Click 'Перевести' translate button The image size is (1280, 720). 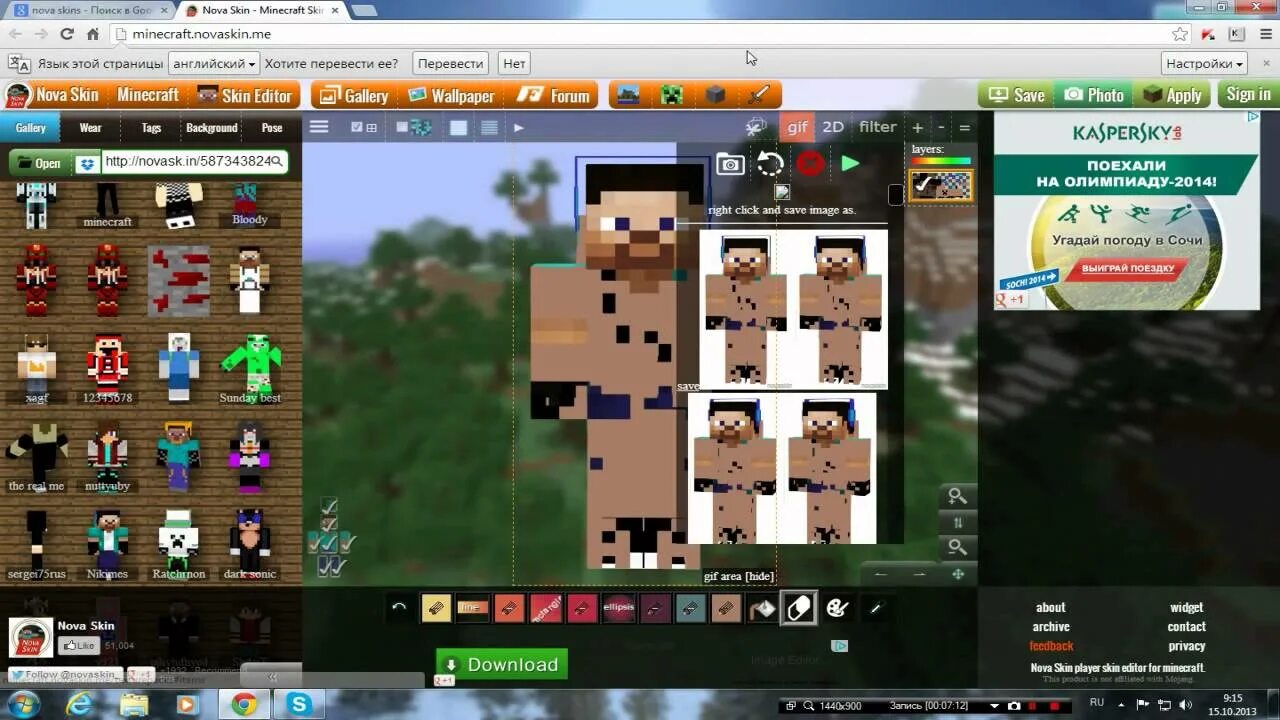pyautogui.click(x=450, y=63)
